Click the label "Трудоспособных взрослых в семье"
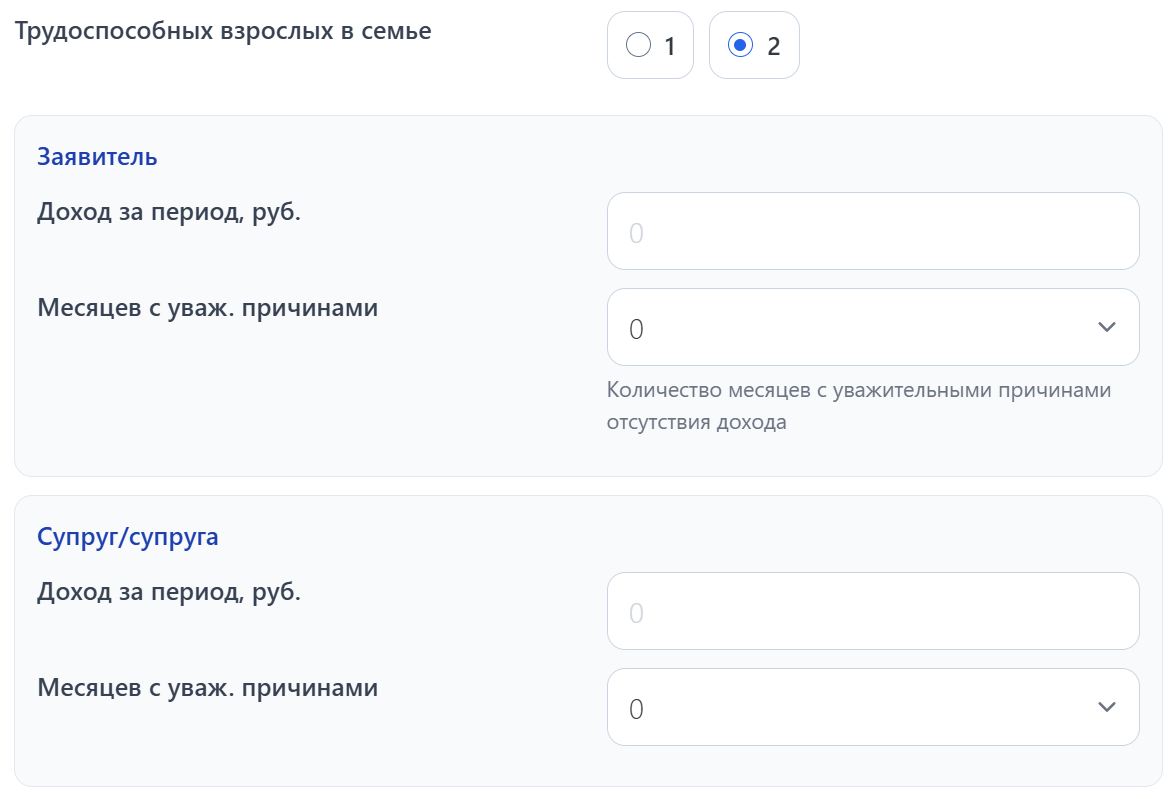 click(224, 31)
